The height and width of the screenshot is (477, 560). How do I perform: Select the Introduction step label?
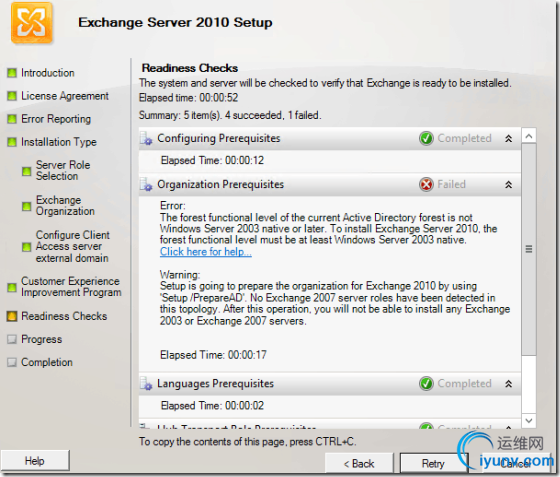tap(48, 73)
